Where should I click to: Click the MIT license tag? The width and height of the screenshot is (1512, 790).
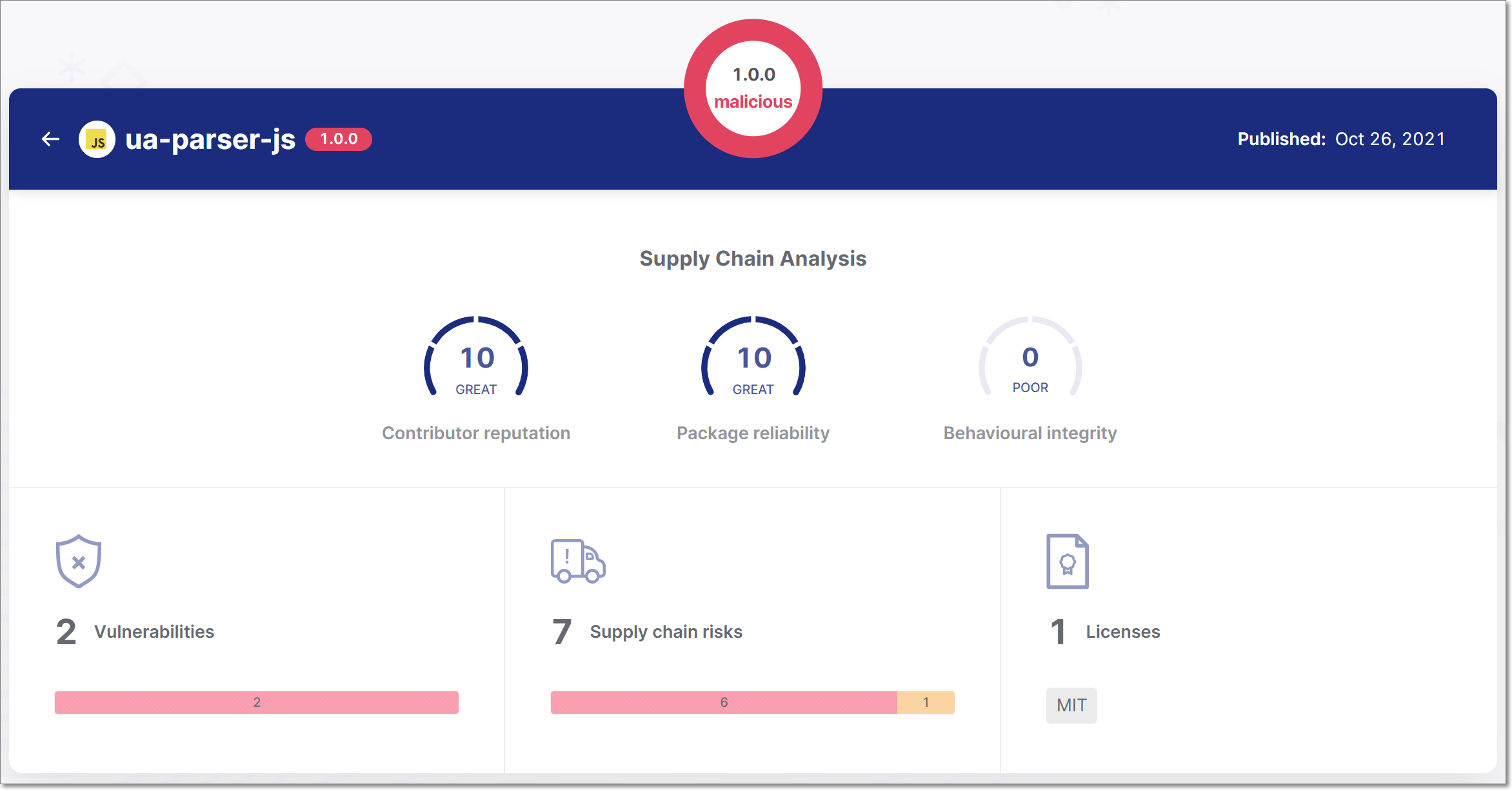(1071, 706)
